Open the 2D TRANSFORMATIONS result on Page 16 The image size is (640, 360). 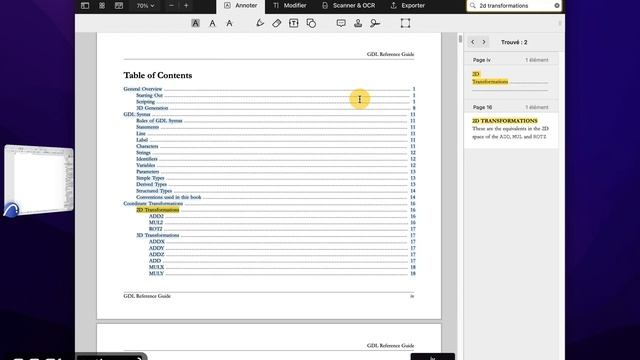tap(511, 129)
